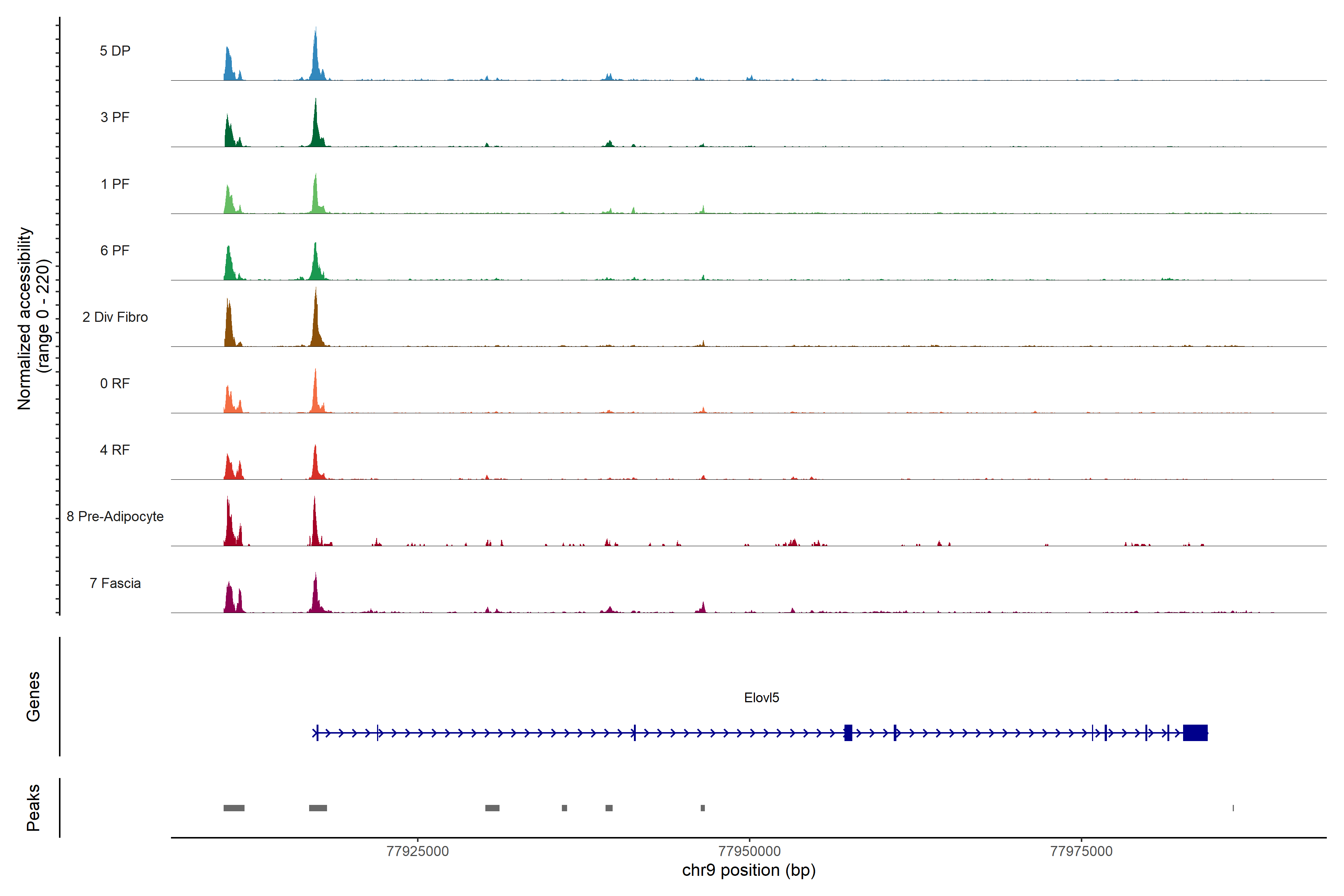This screenshot has height=896, width=1344.
Task: Click the chr9 position (bp) axis title
Action: [x=749, y=870]
